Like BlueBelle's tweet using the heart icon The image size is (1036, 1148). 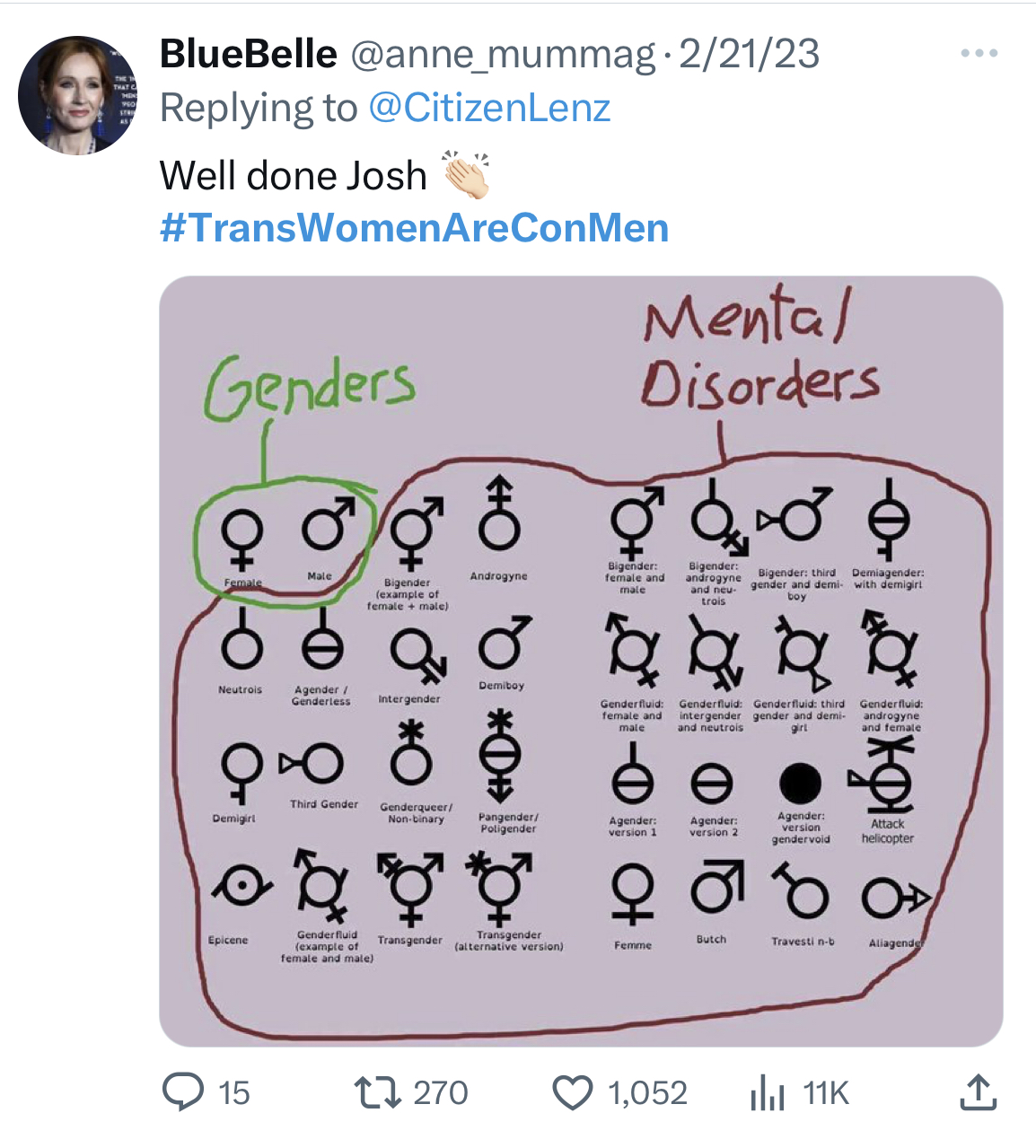click(575, 1094)
